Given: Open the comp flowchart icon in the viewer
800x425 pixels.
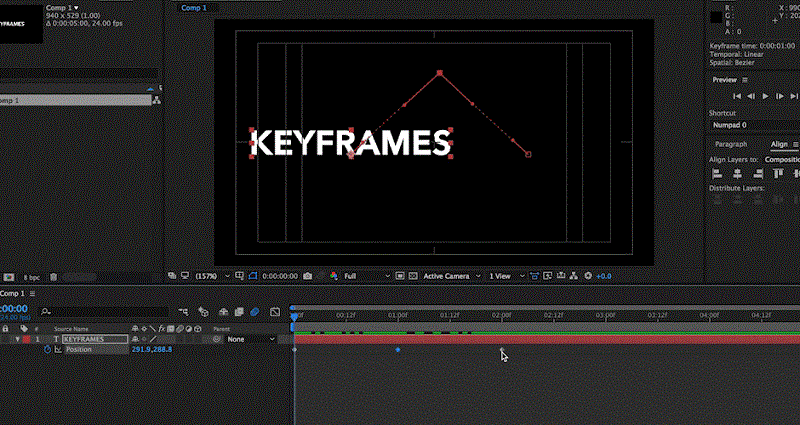Looking at the screenshot, I should point(574,276).
